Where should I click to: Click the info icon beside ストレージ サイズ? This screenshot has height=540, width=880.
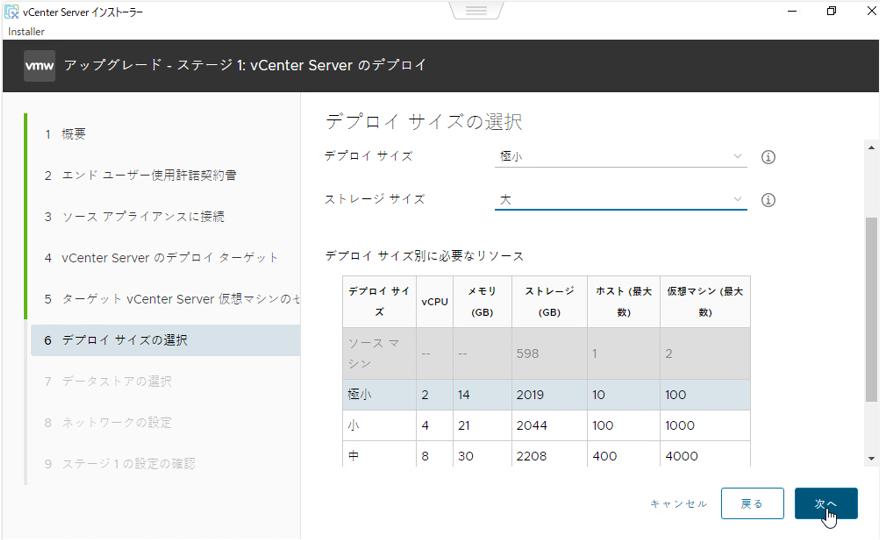click(x=768, y=200)
